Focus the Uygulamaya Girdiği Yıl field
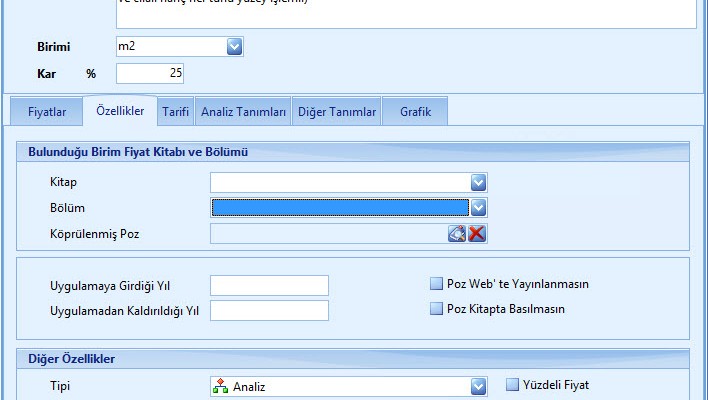 point(269,285)
